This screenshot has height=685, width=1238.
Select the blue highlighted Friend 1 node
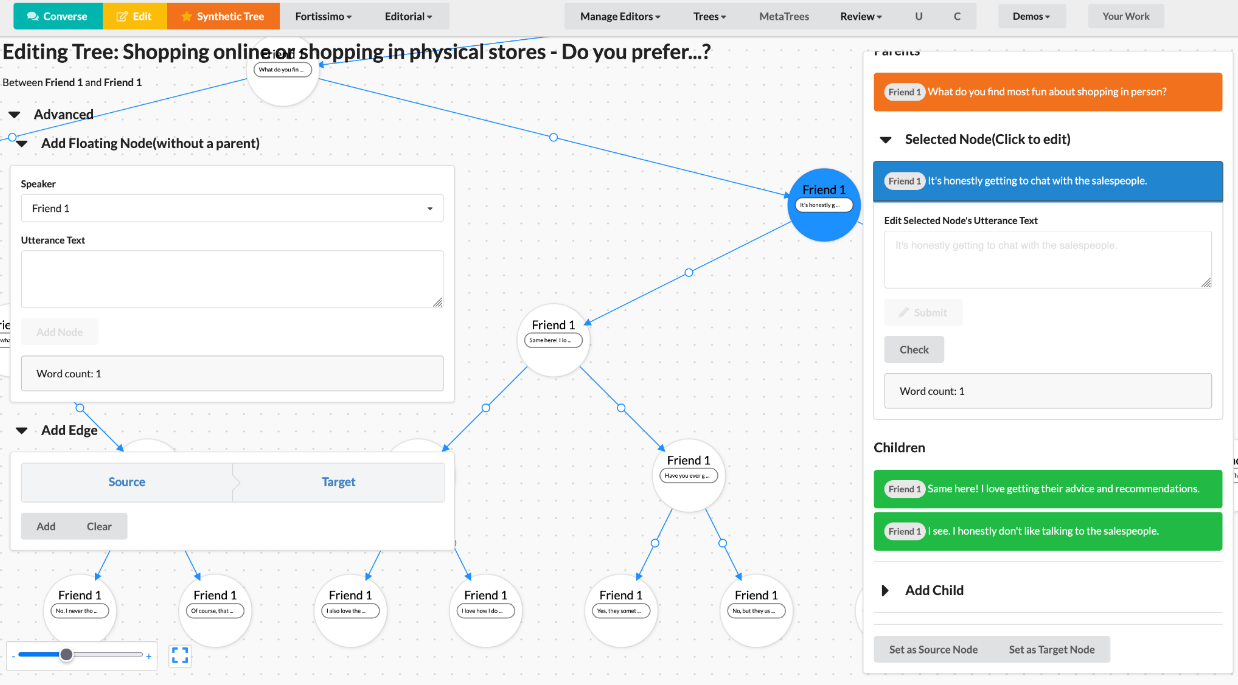pyautogui.click(x=823, y=204)
